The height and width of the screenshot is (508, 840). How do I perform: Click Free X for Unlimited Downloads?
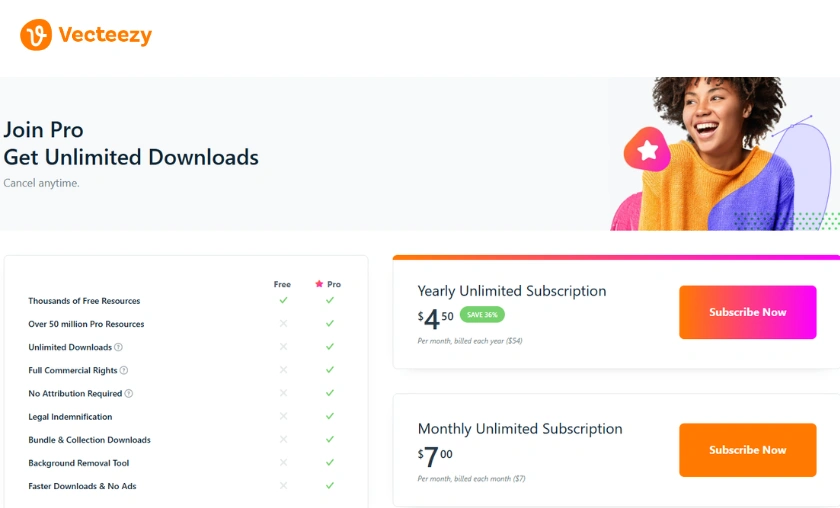pyautogui.click(x=283, y=347)
